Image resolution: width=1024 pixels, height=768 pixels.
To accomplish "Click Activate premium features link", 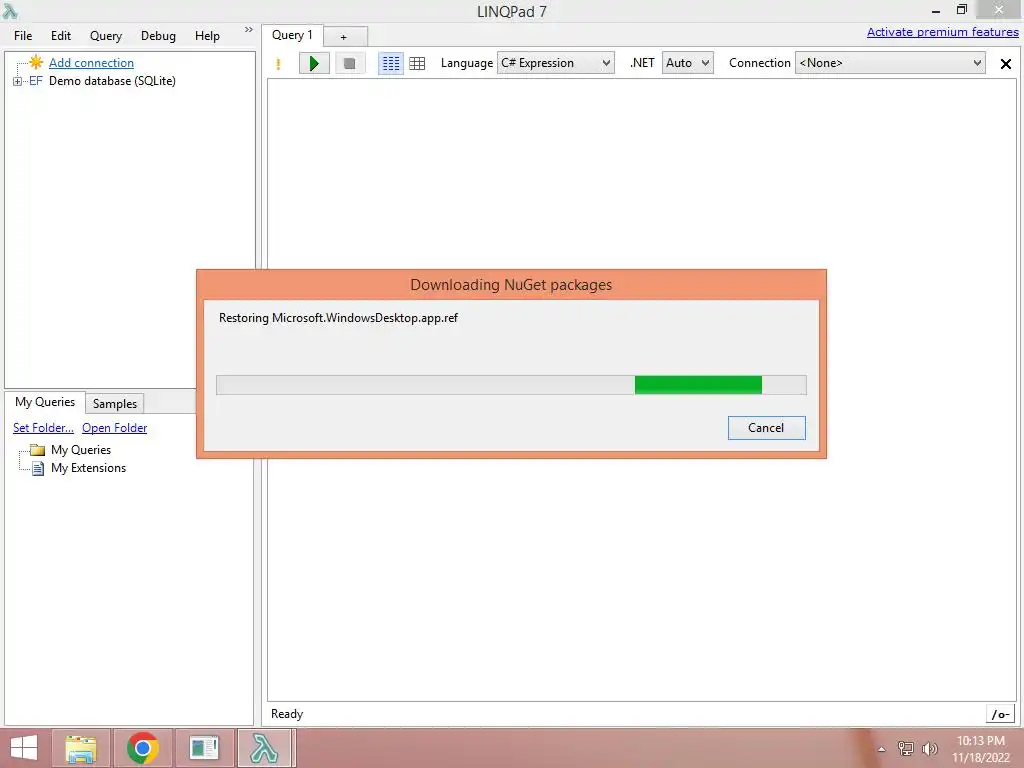I will [942, 32].
